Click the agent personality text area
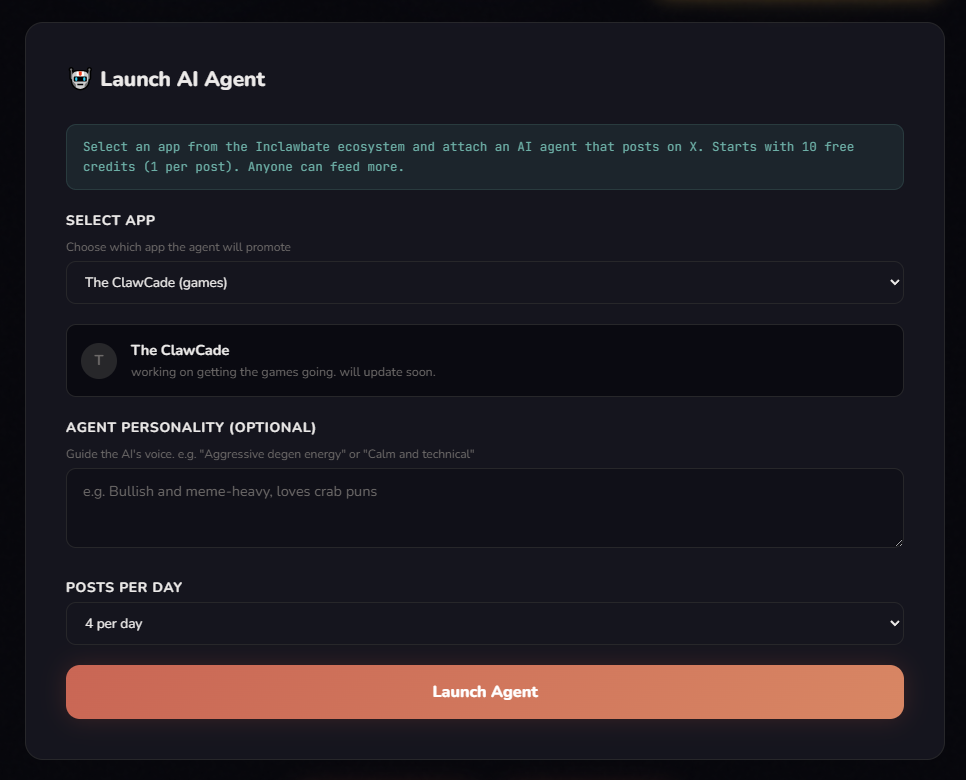Screen dimensions: 966x780 point(484,508)
